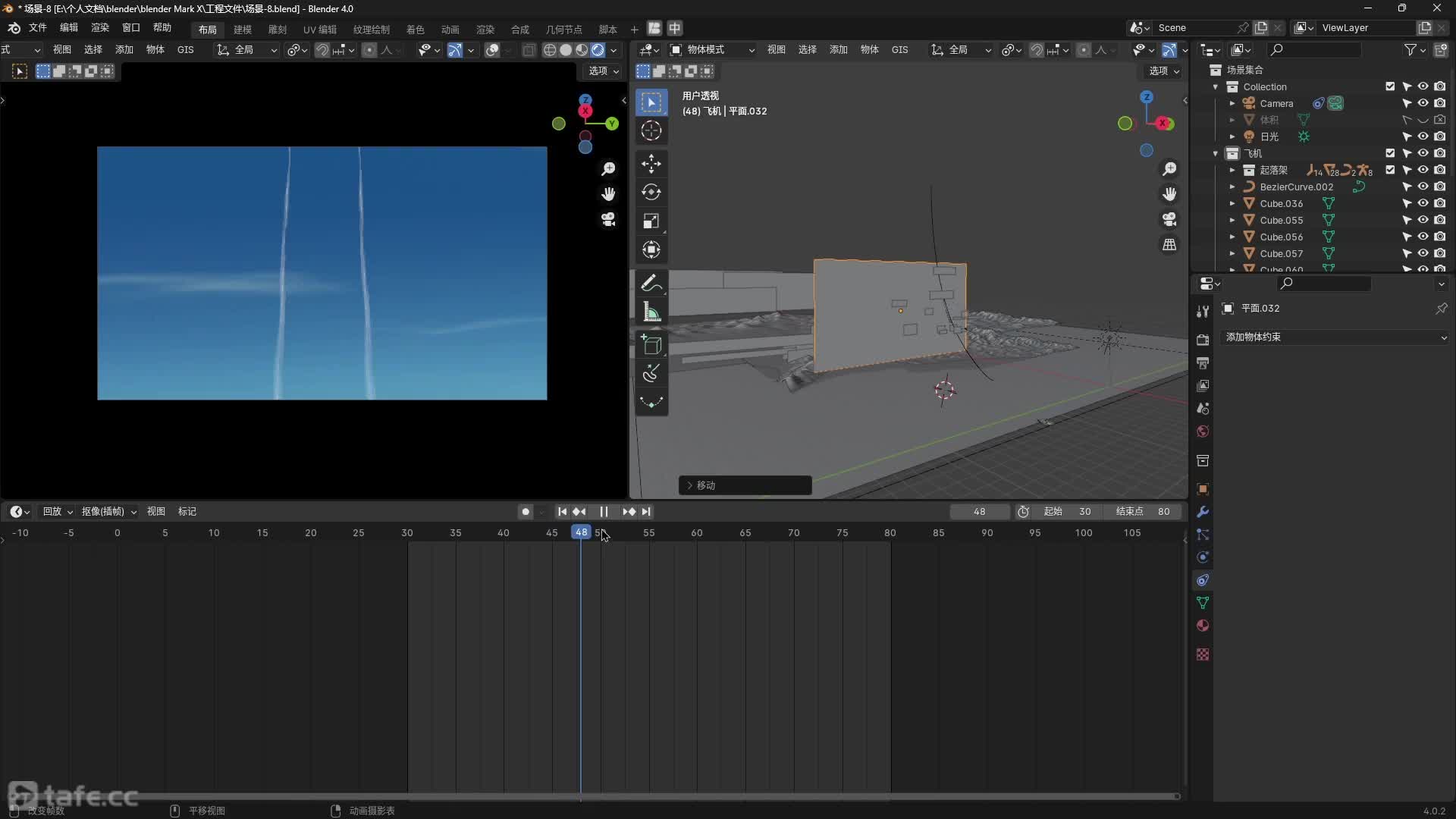The height and width of the screenshot is (819, 1456).
Task: Pause animation playback
Action: point(604,512)
